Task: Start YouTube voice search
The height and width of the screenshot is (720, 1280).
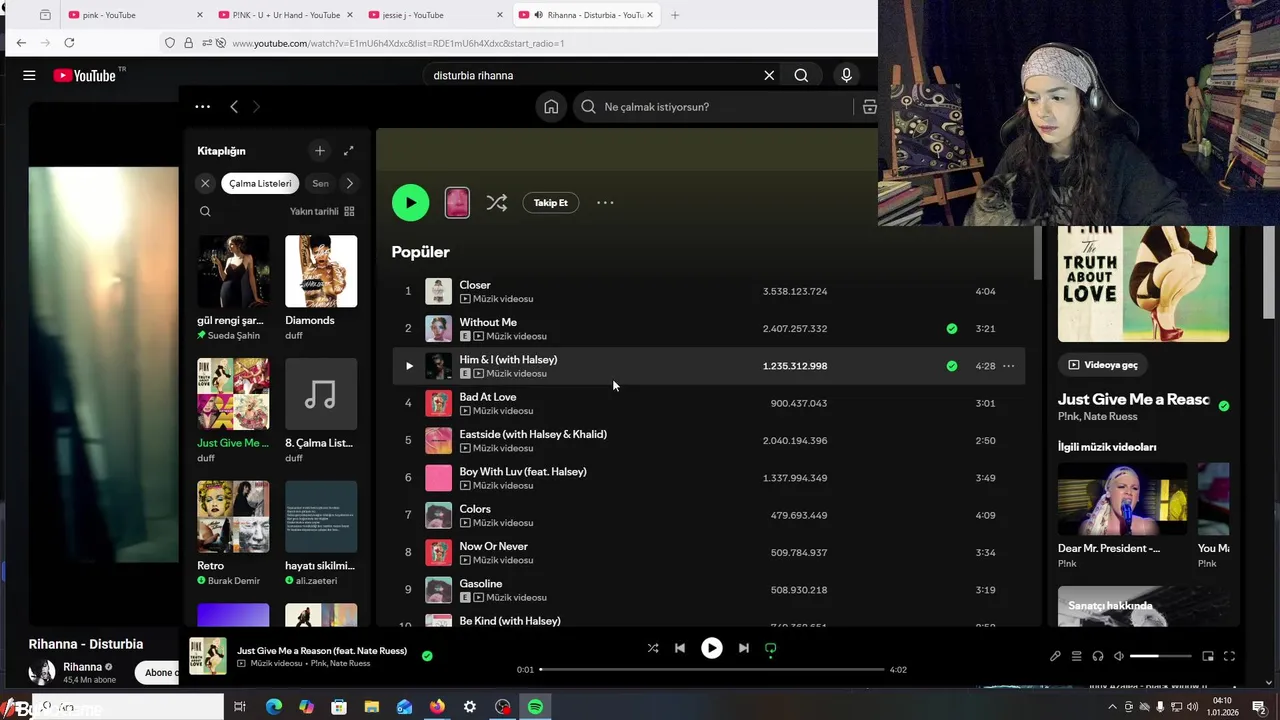Action: click(x=846, y=75)
